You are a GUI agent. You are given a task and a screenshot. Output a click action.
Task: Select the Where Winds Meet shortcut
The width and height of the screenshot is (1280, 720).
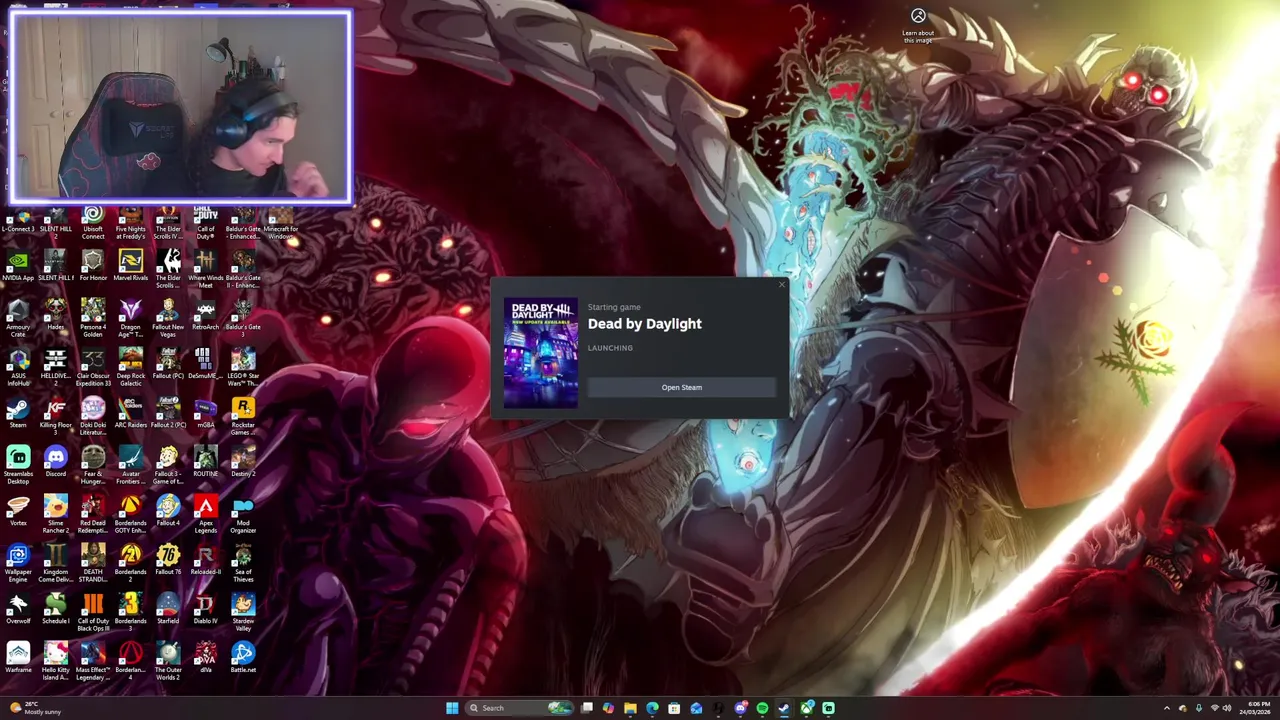205,270
